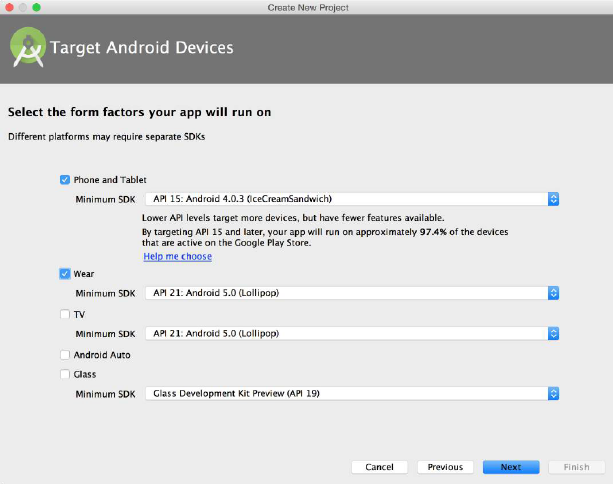Click the 'Lower API levels target more devices' text
The height and width of the screenshot is (484, 613).
[x=293, y=218]
